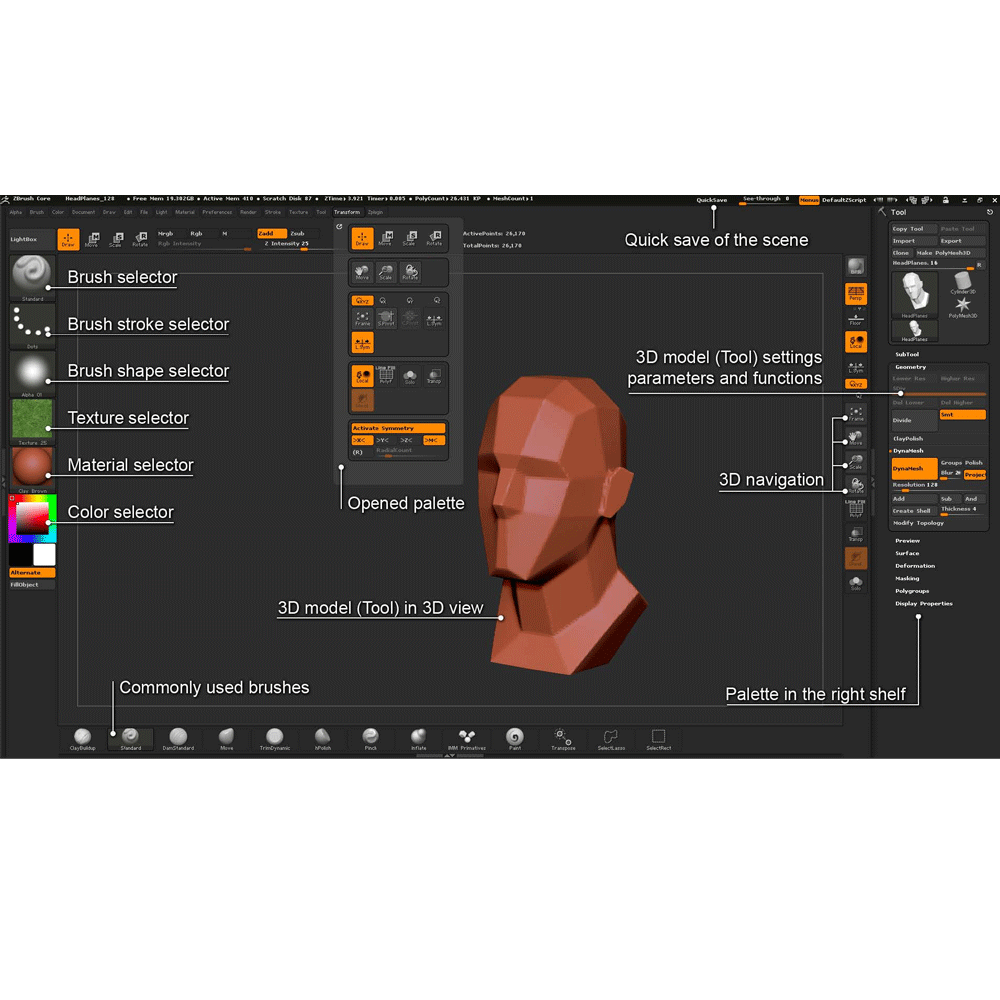Viewport: 1000px width, 1000px height.
Task: Click the QuickSave button
Action: coord(712,200)
